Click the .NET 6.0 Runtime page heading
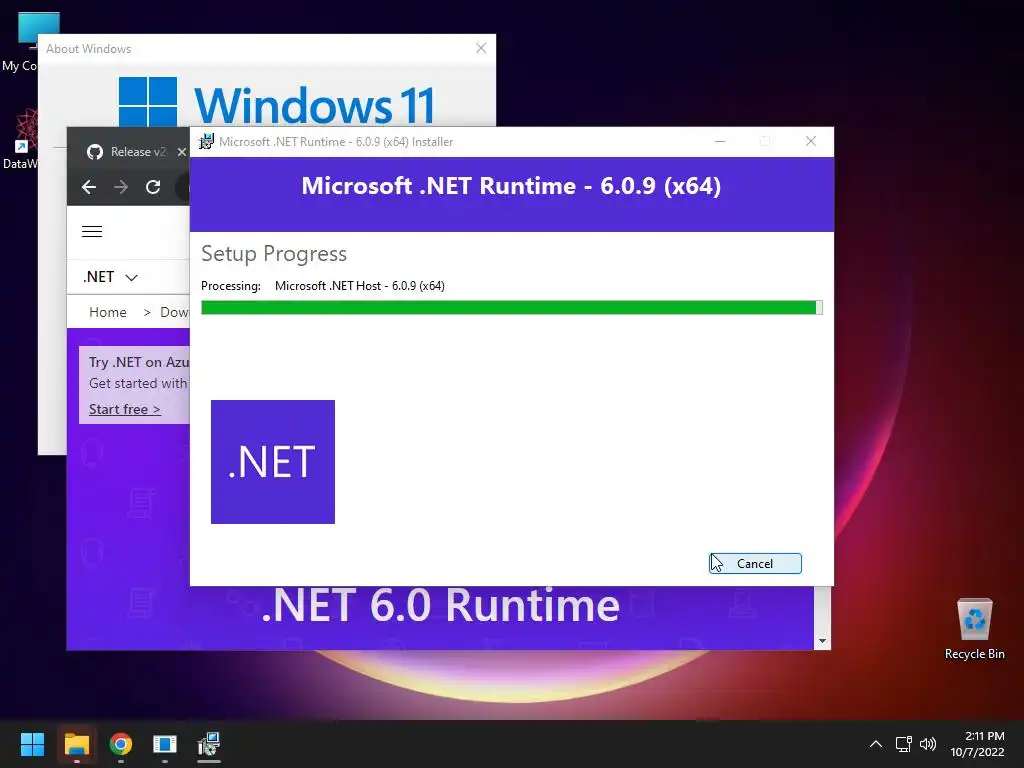The height and width of the screenshot is (768, 1024). pyautogui.click(x=440, y=605)
